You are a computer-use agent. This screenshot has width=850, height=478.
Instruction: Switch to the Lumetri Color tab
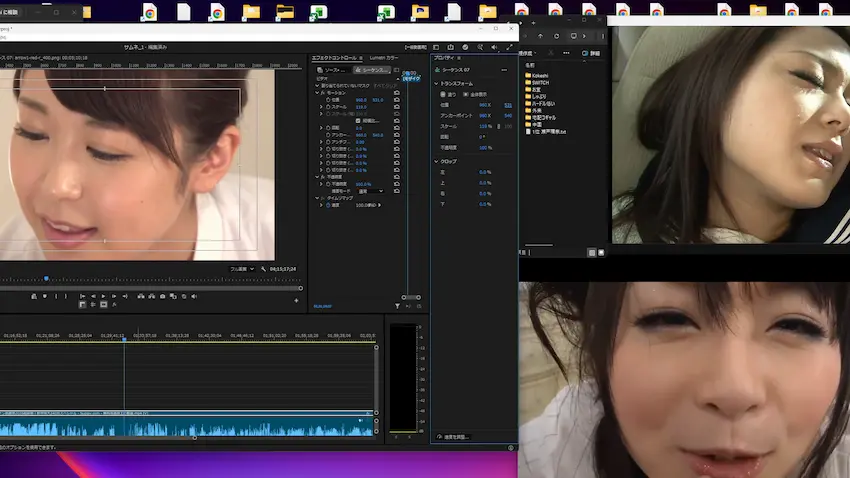coord(384,57)
